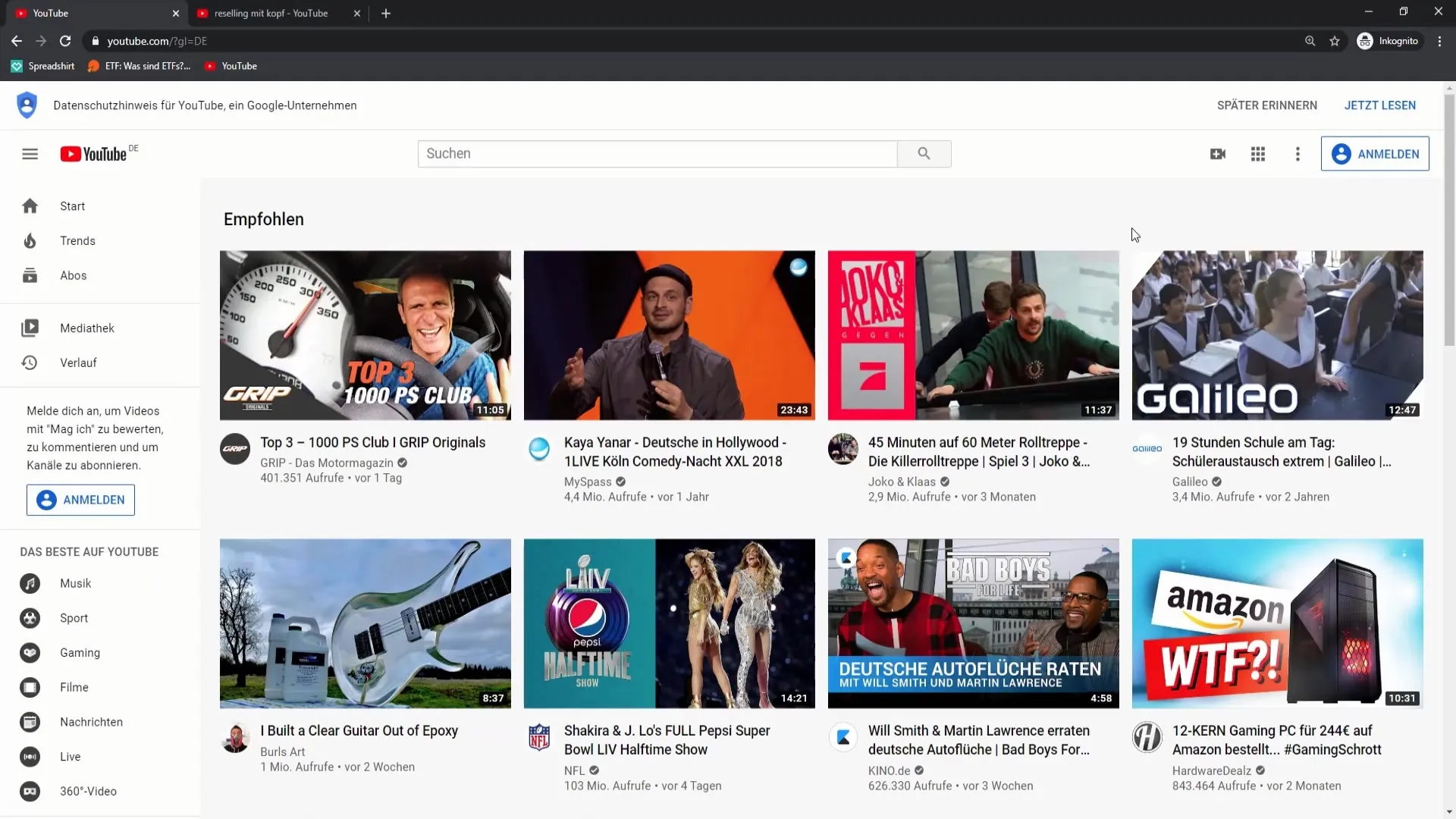Open GRIP channel avatar
Image resolution: width=1456 pixels, height=819 pixels.
pyautogui.click(x=235, y=448)
